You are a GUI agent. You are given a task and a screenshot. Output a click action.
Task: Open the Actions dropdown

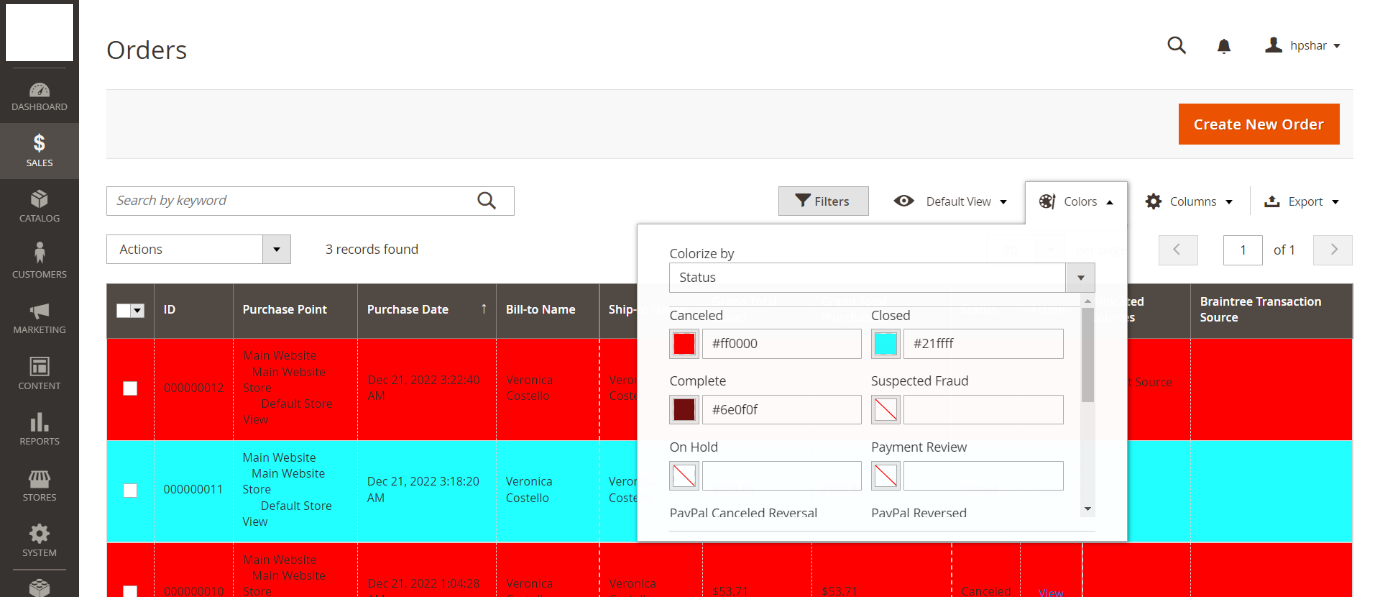click(x=198, y=249)
